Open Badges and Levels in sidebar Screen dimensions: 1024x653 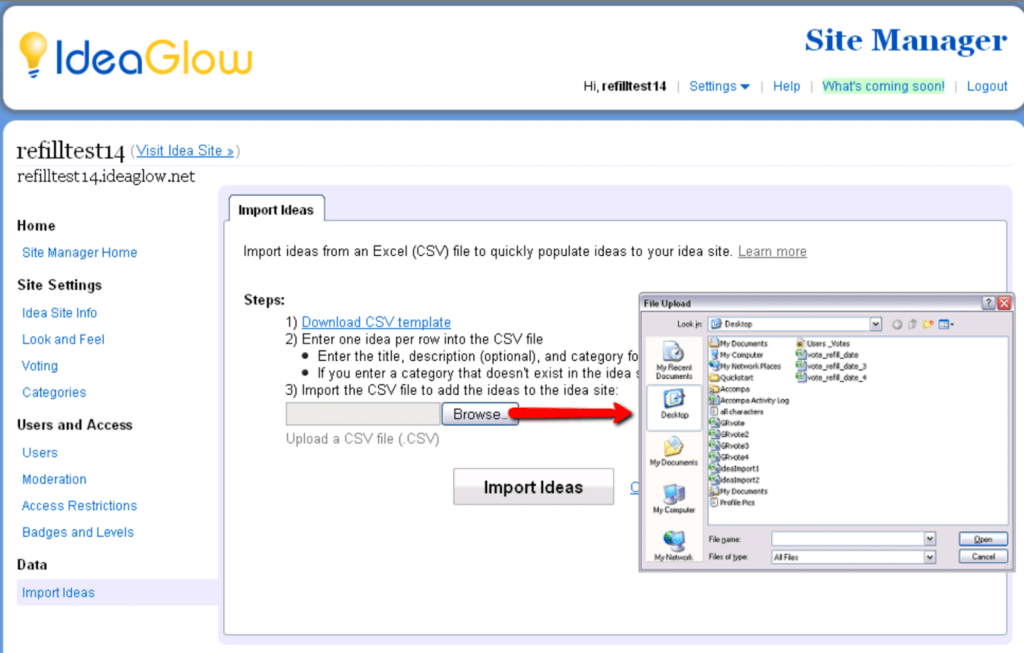(x=78, y=532)
